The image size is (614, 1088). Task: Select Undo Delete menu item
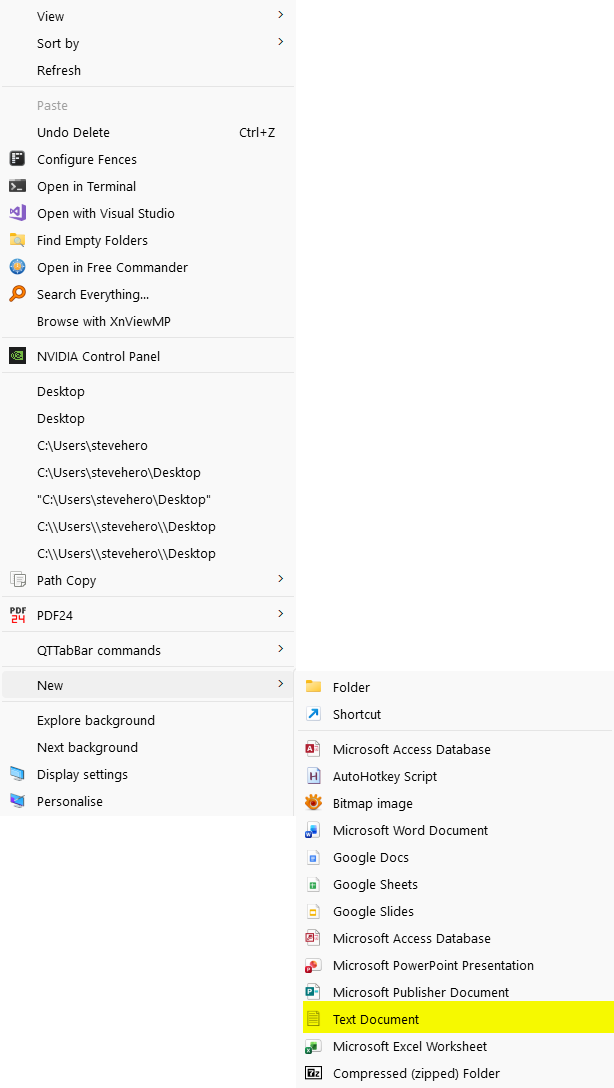click(x=148, y=133)
